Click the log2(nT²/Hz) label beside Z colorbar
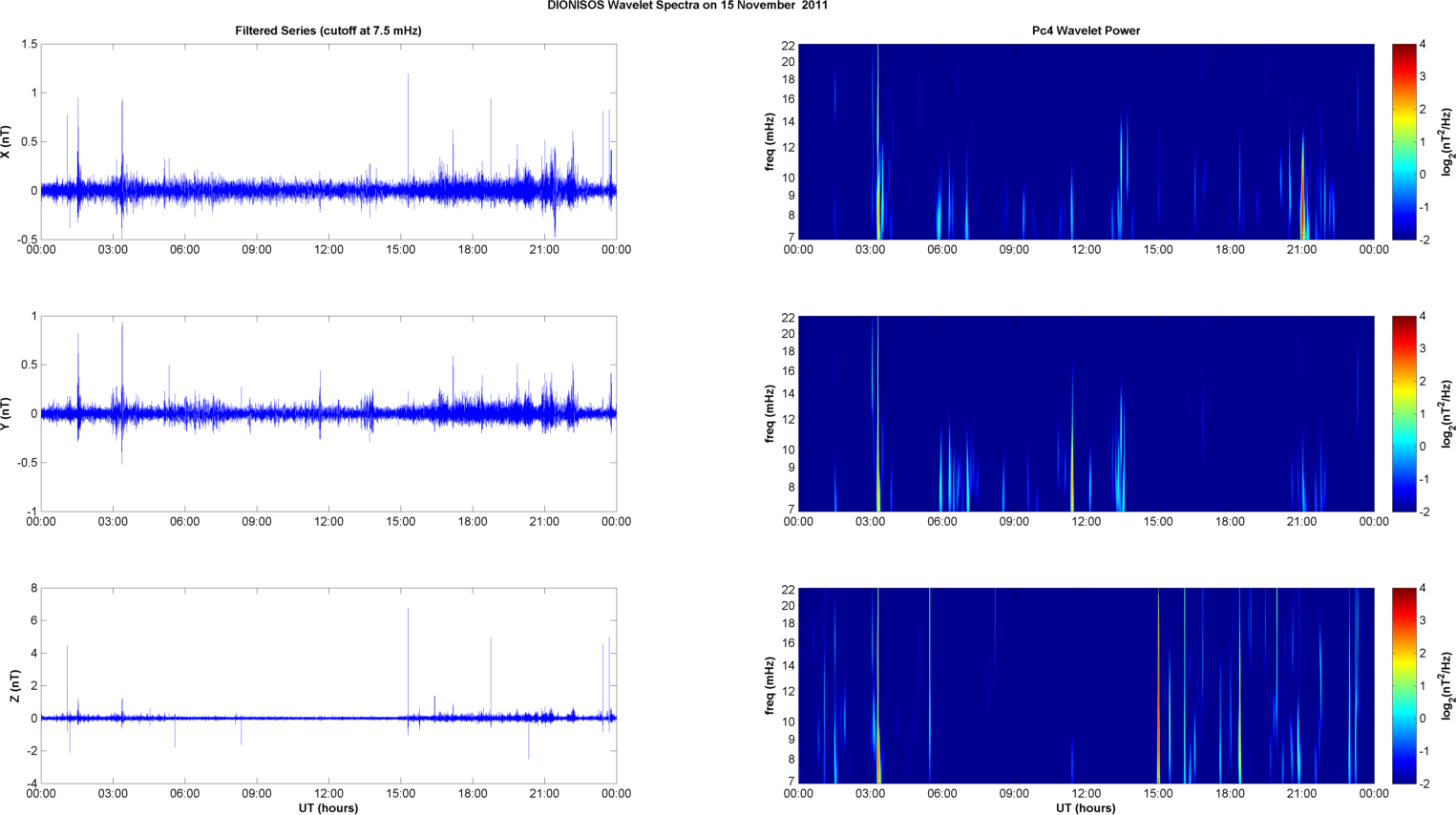The image size is (1456, 815). pyautogui.click(x=1448, y=686)
